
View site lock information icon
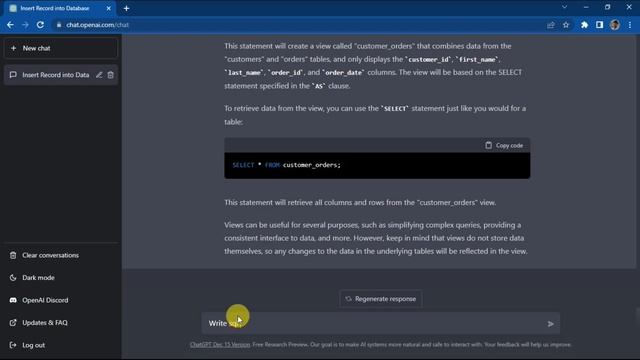click(59, 25)
